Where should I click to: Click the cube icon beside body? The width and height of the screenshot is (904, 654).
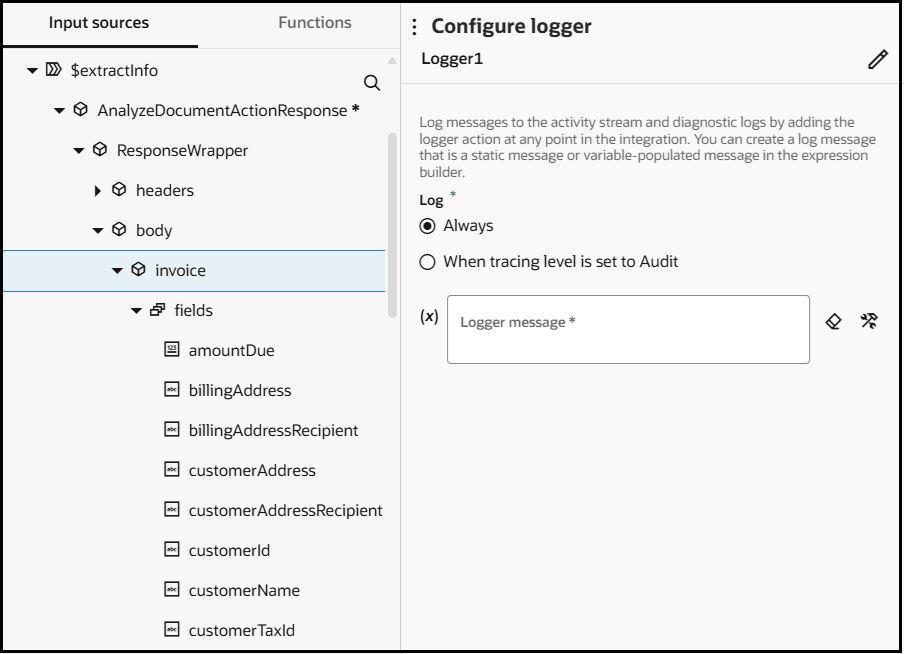[x=119, y=230]
